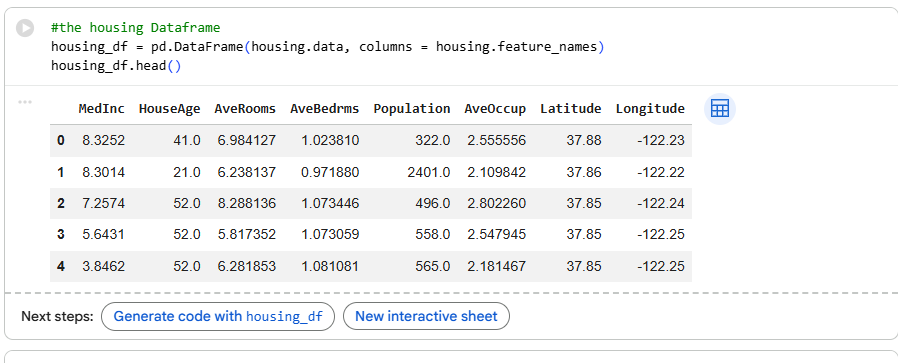This screenshot has height=363, width=898.
Task: Run the housing DataFrame code cell
Action: (25, 27)
